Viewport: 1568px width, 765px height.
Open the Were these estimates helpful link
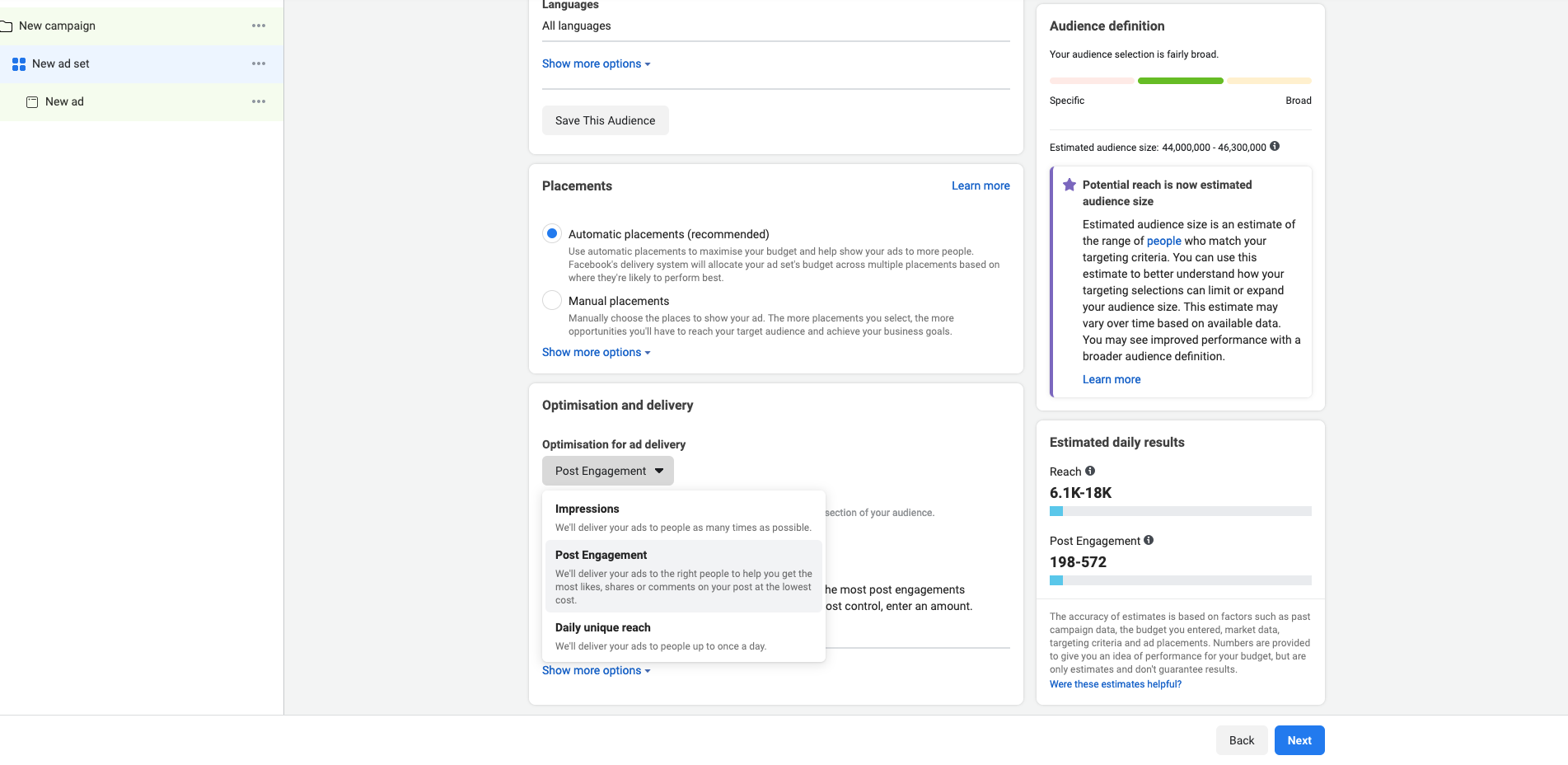click(1116, 684)
